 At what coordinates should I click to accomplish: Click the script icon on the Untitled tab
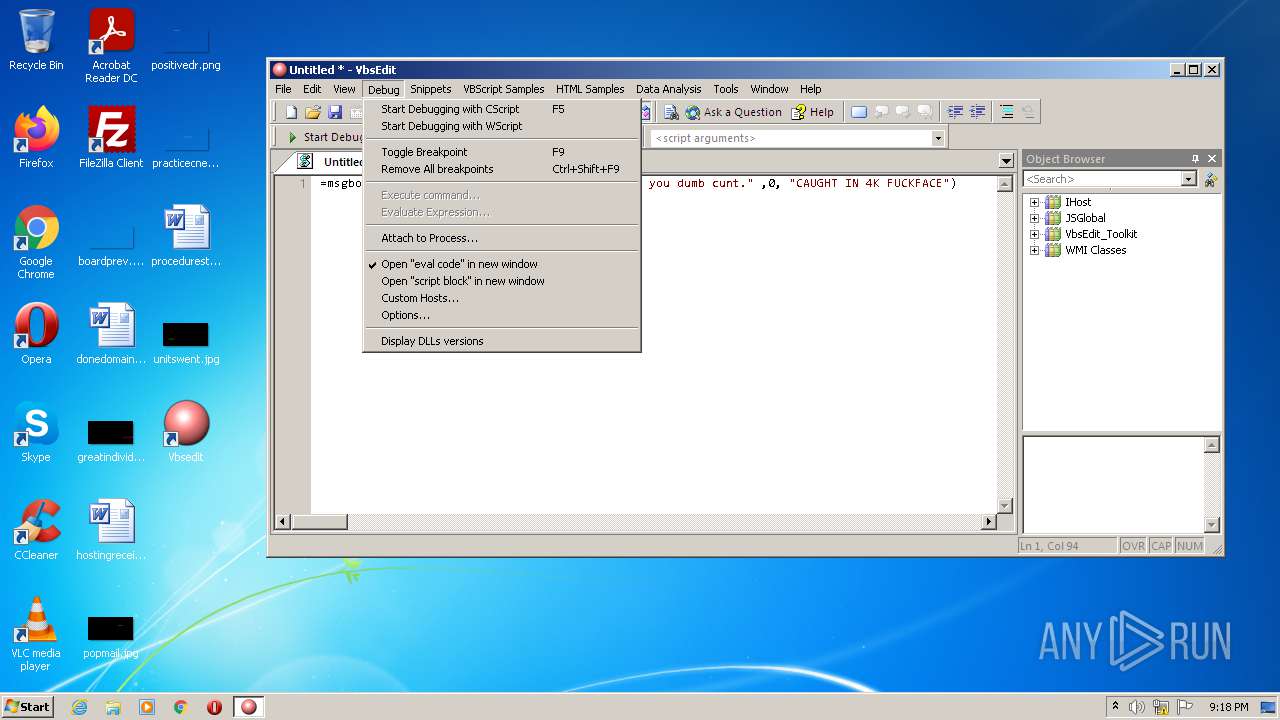tap(305, 161)
